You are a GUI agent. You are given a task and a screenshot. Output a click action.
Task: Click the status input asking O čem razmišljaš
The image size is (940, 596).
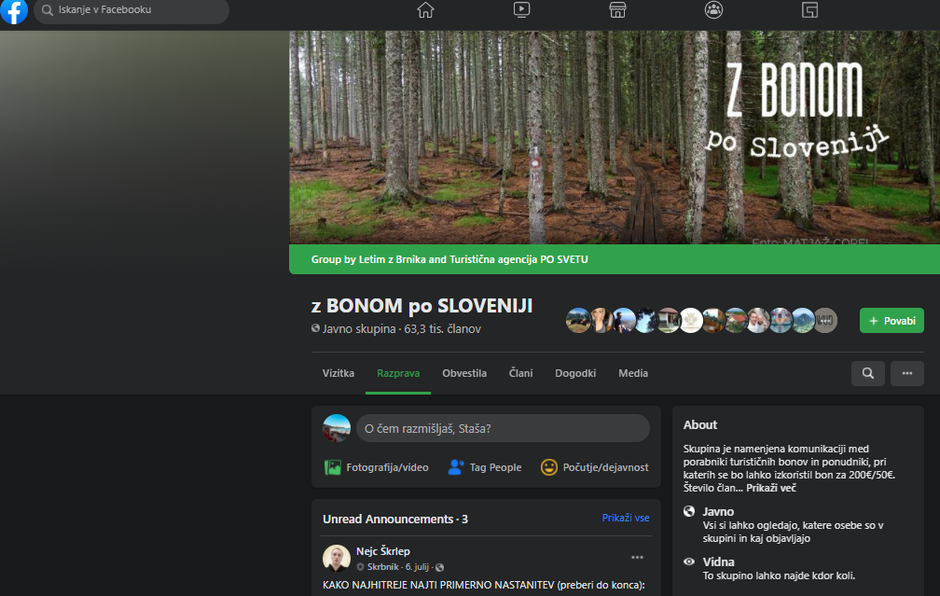point(503,428)
